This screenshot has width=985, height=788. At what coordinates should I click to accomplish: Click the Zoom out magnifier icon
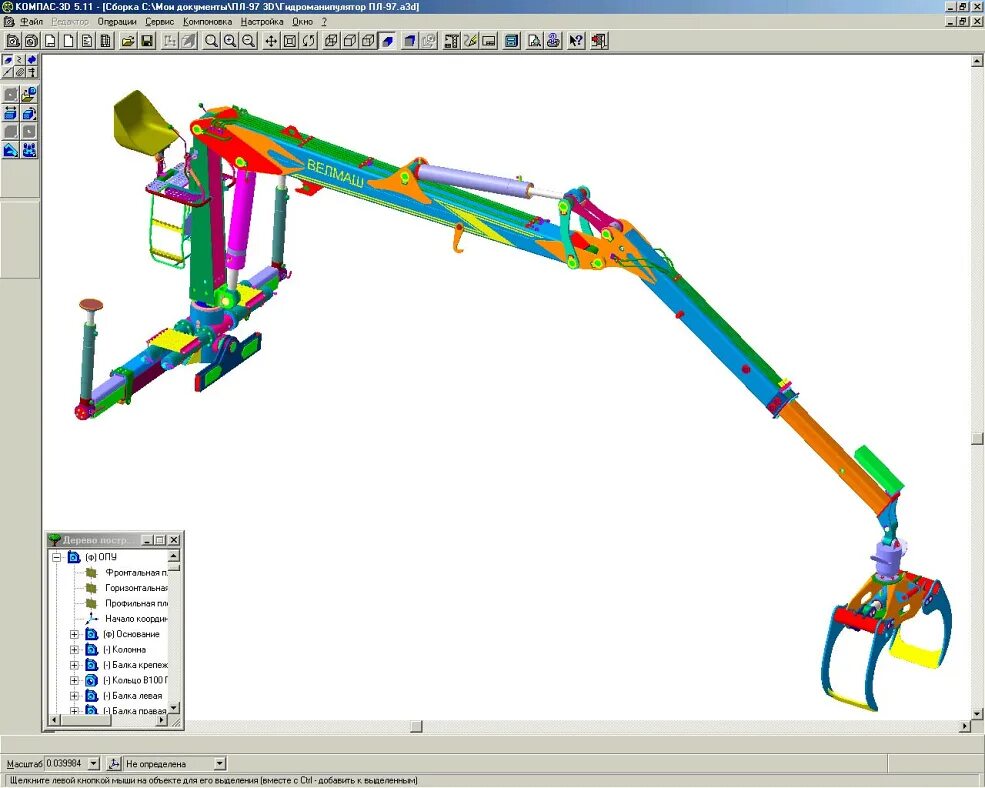point(249,41)
